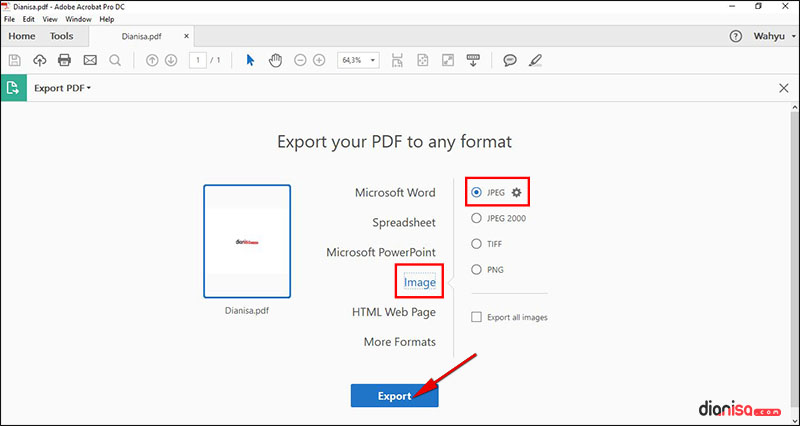This screenshot has height=426, width=800.
Task: Click the blue Export button
Action: [394, 396]
